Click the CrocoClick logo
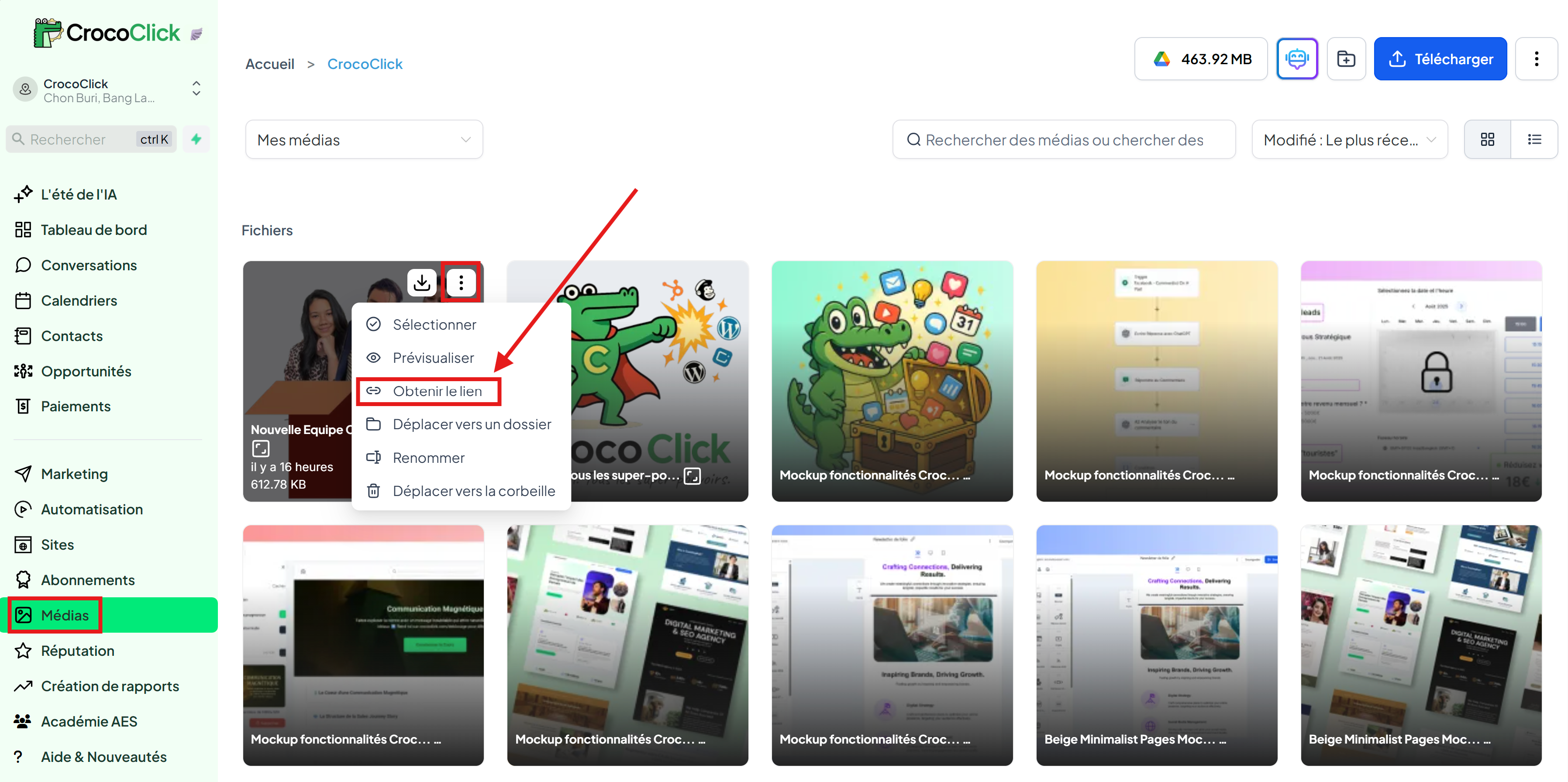Image resolution: width=1568 pixels, height=782 pixels. point(107,32)
